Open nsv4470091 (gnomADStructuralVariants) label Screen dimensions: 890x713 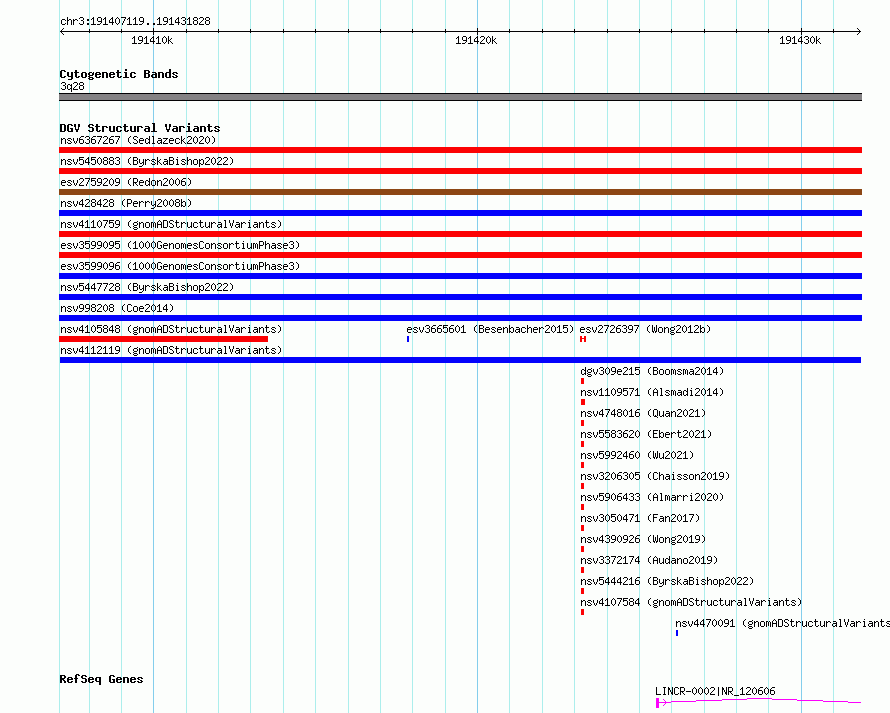783,623
